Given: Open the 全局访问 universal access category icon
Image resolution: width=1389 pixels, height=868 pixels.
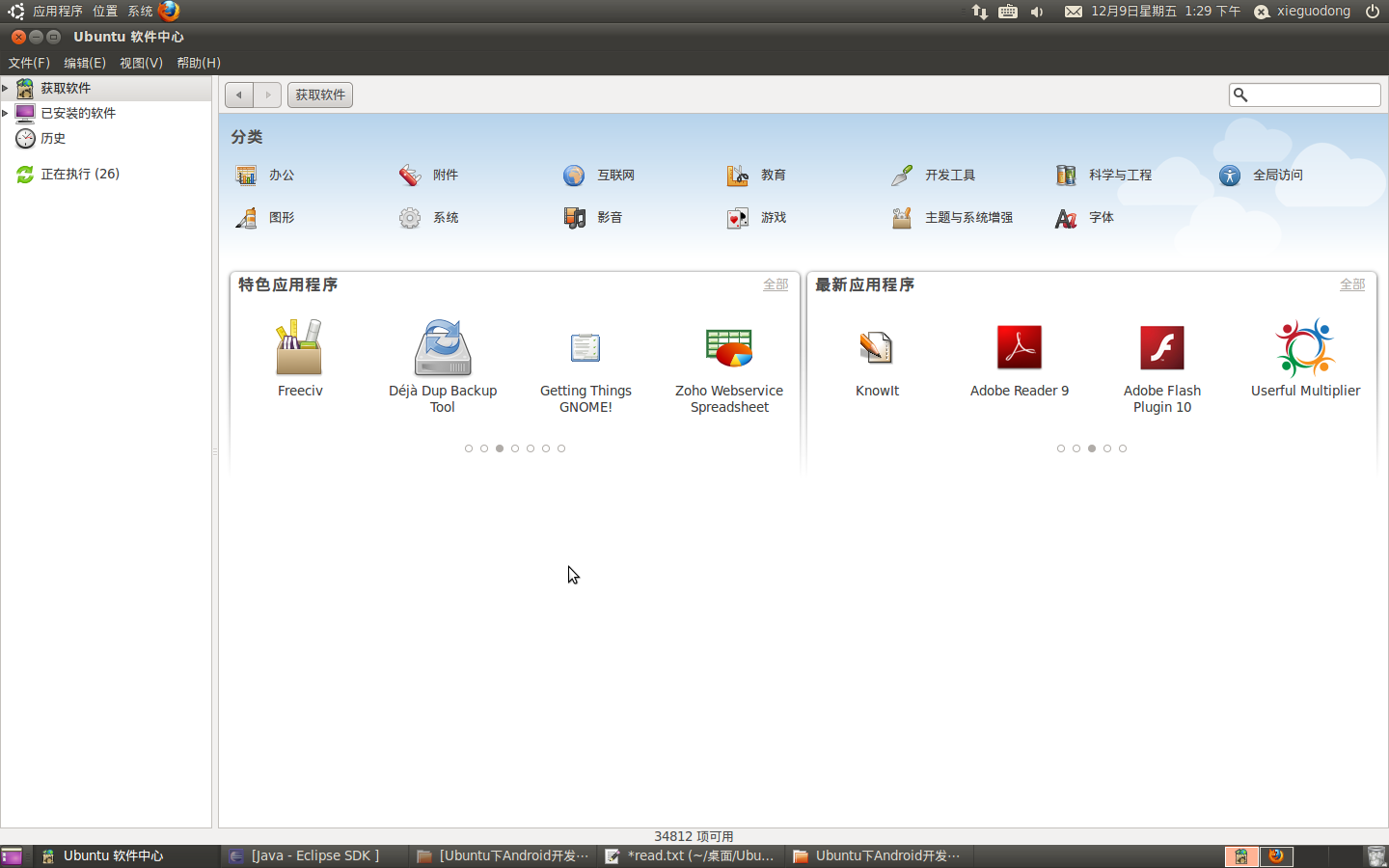Looking at the screenshot, I should point(1230,176).
